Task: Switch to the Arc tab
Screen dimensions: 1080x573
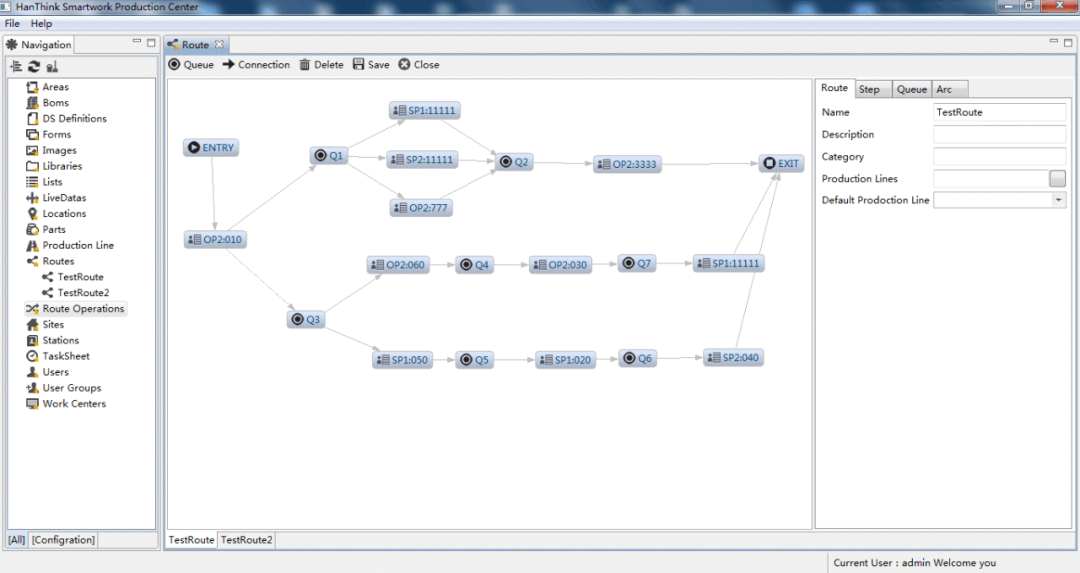Action: click(x=944, y=89)
